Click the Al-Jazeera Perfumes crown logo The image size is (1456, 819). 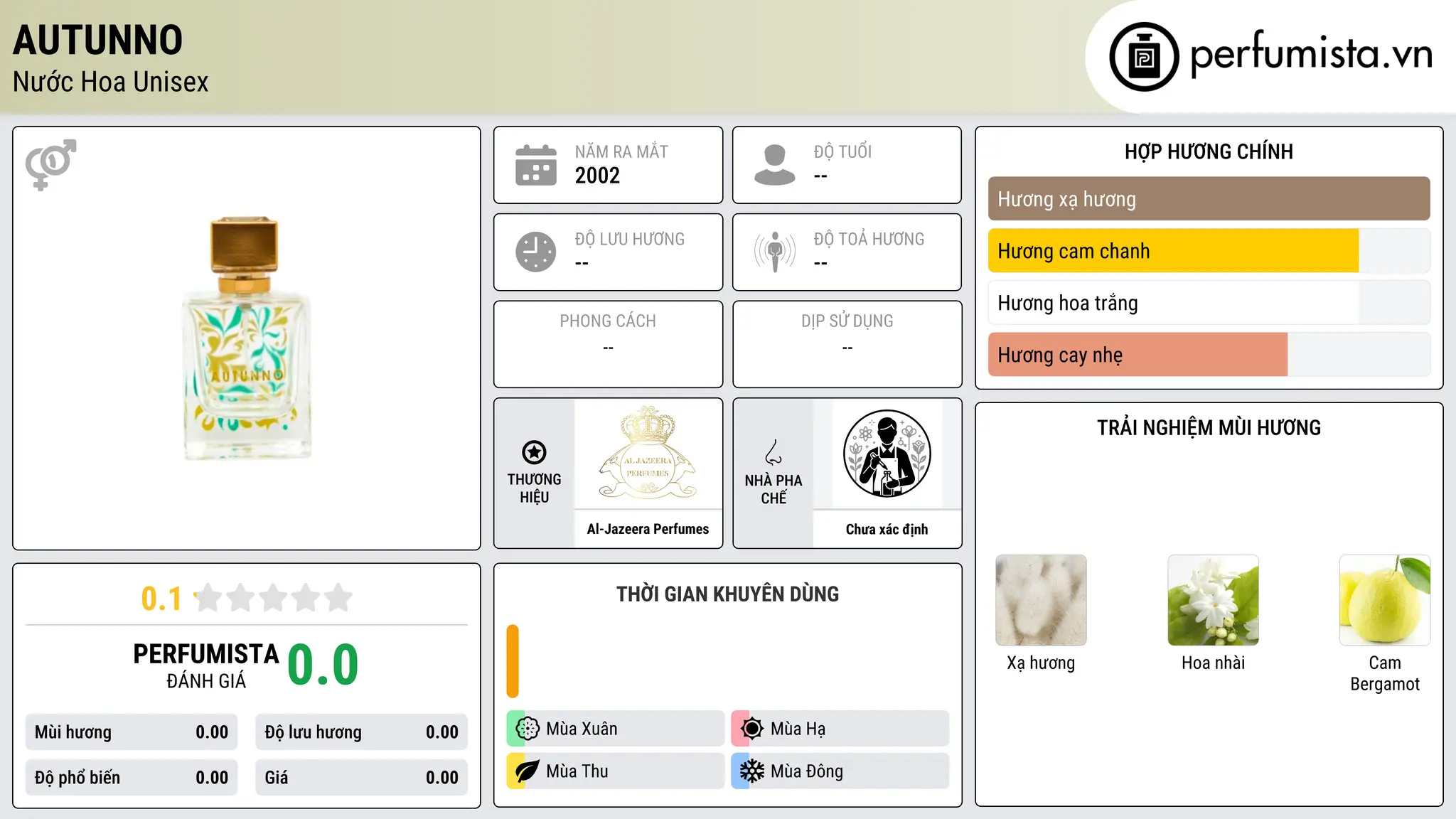(648, 452)
